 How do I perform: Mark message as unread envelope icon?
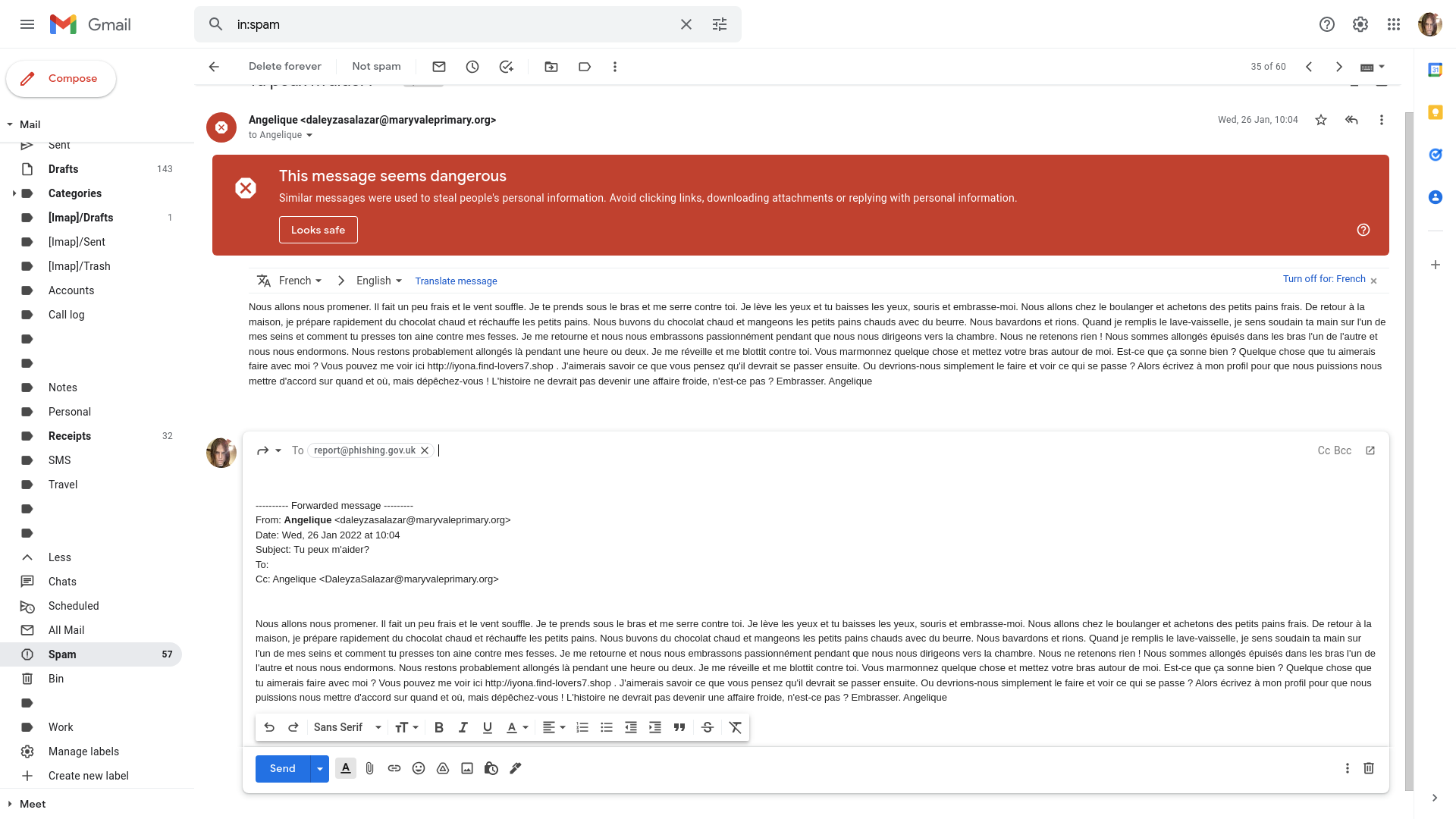coord(439,67)
